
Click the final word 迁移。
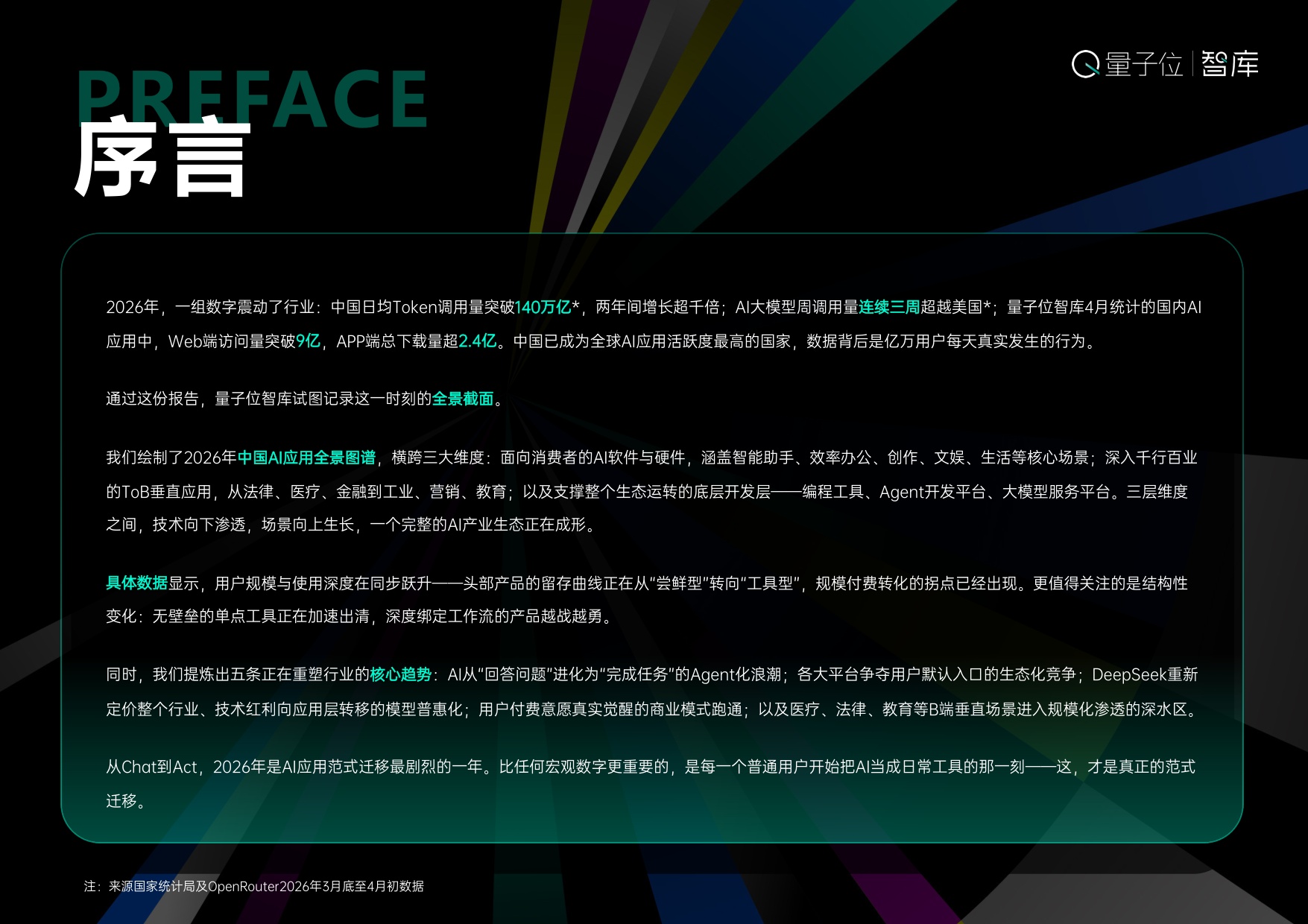(126, 801)
